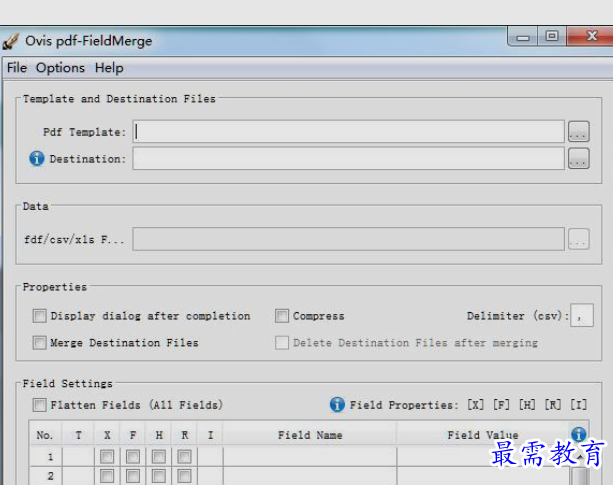Toggle the X checkbox in row 2
The image size is (613, 485).
[107, 476]
